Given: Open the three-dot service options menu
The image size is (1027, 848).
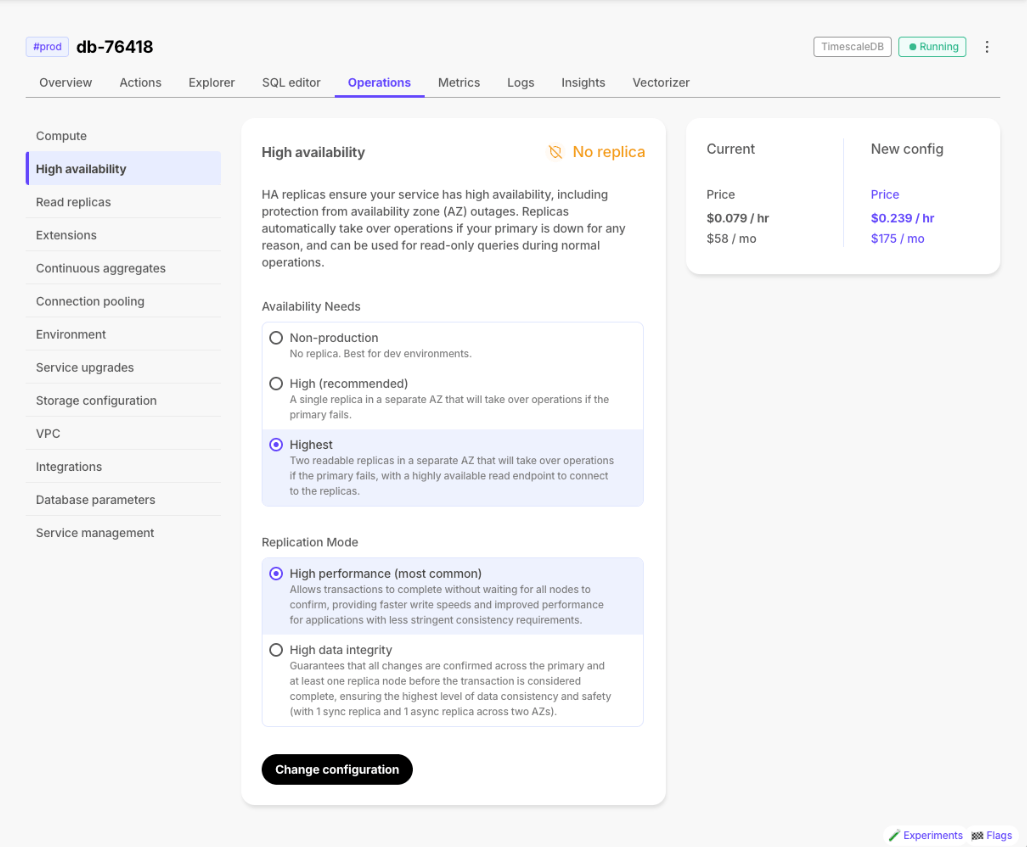Looking at the screenshot, I should (x=987, y=47).
